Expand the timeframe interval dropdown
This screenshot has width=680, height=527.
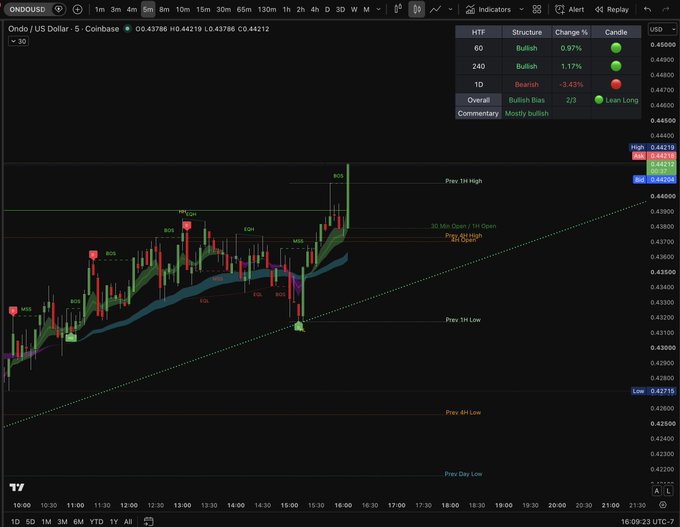pyautogui.click(x=379, y=9)
